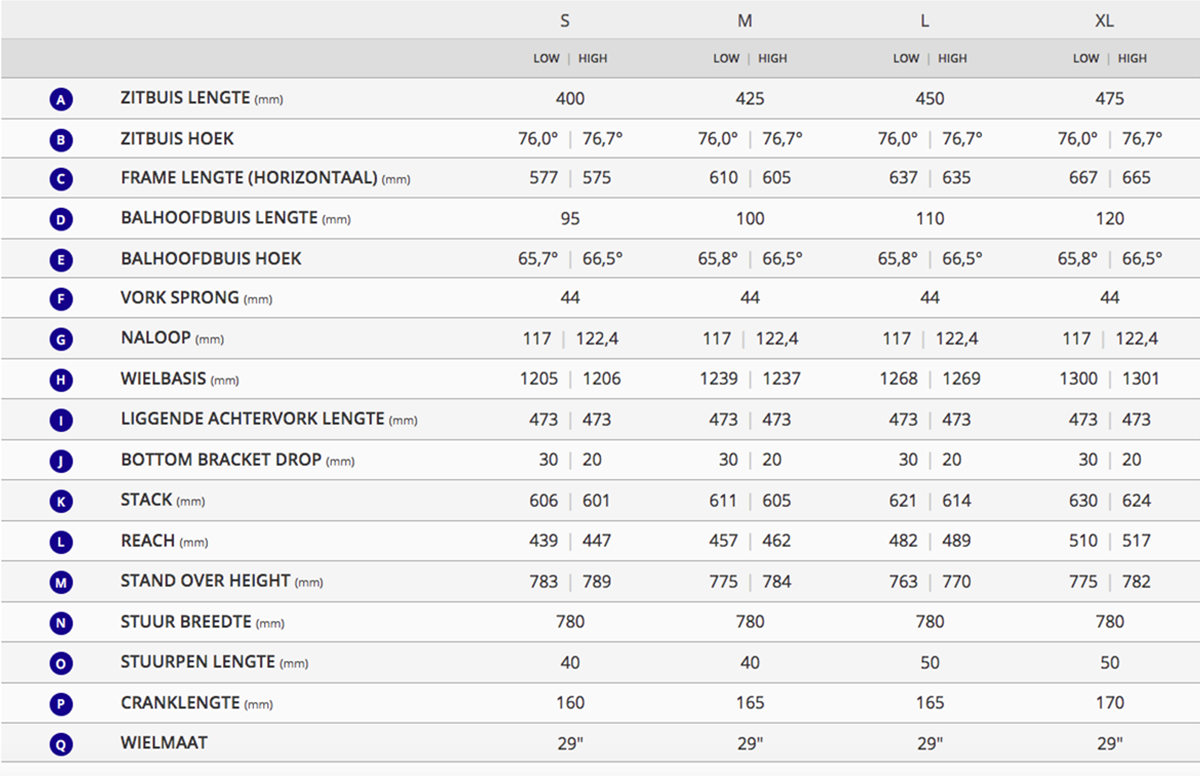The image size is (1200, 776).
Task: Select the L badge for Reach
Action: click(61, 542)
